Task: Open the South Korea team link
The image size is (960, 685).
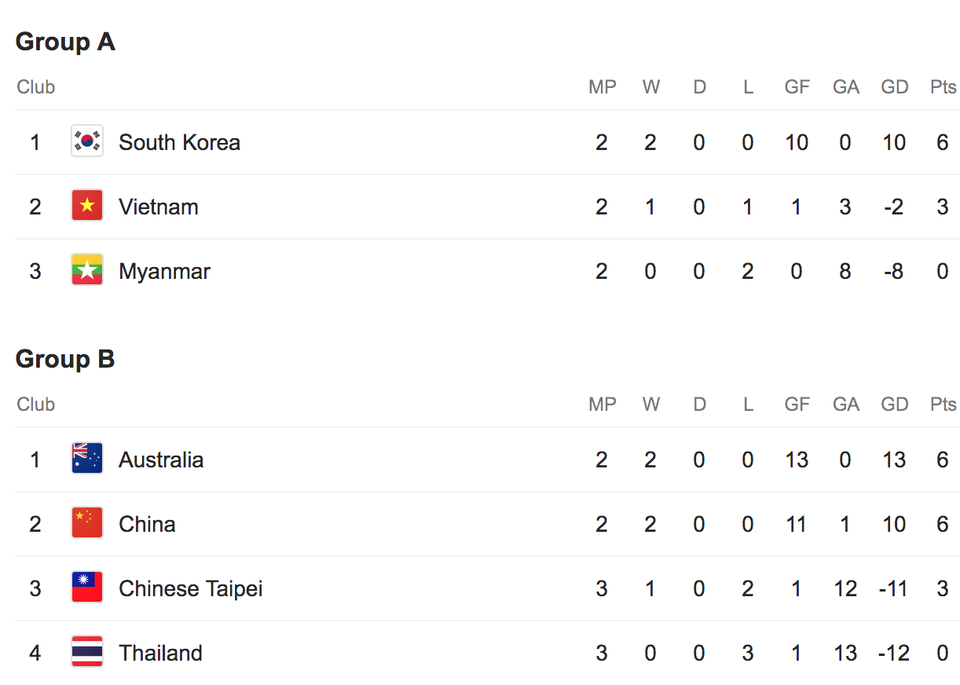Action: point(179,143)
